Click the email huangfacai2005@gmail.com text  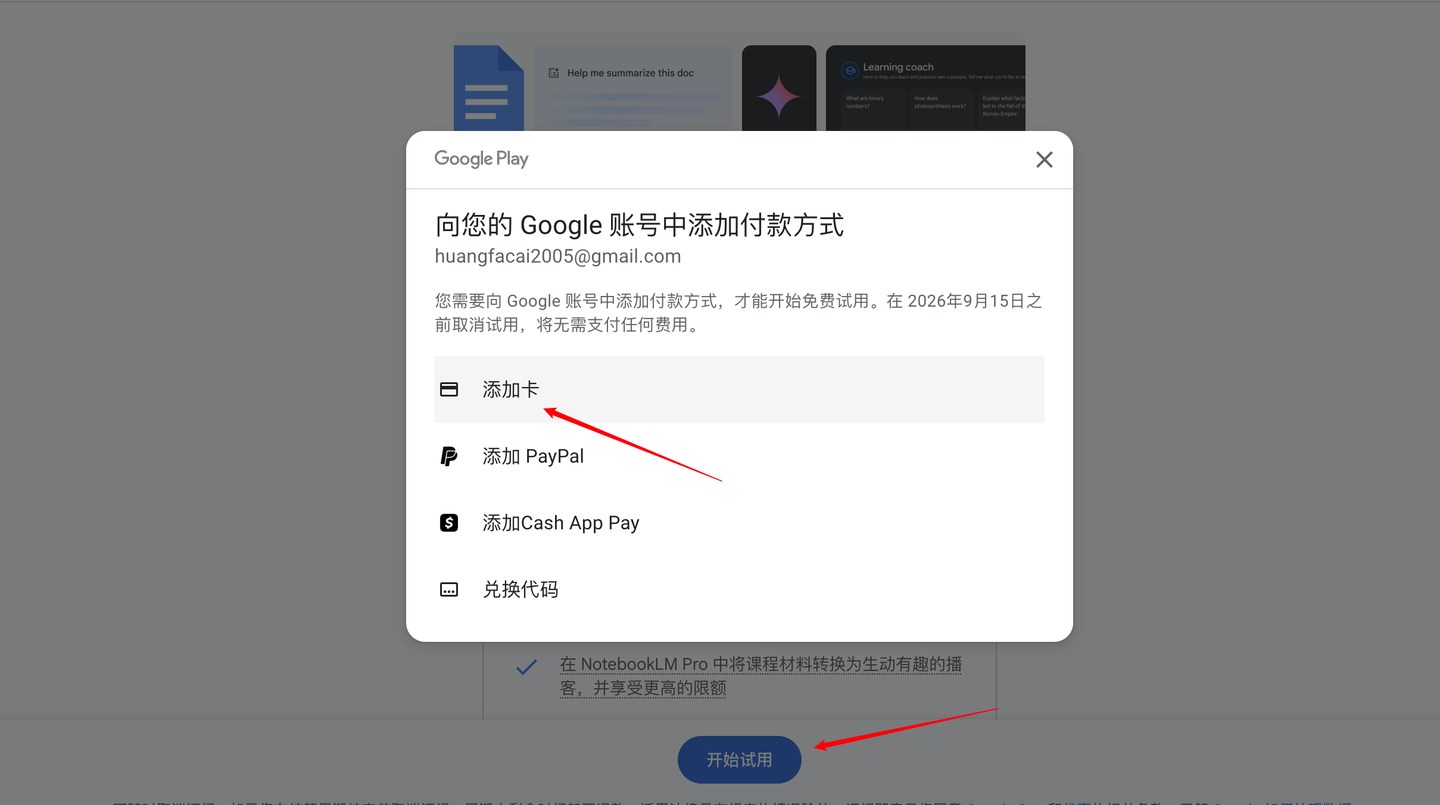point(558,256)
